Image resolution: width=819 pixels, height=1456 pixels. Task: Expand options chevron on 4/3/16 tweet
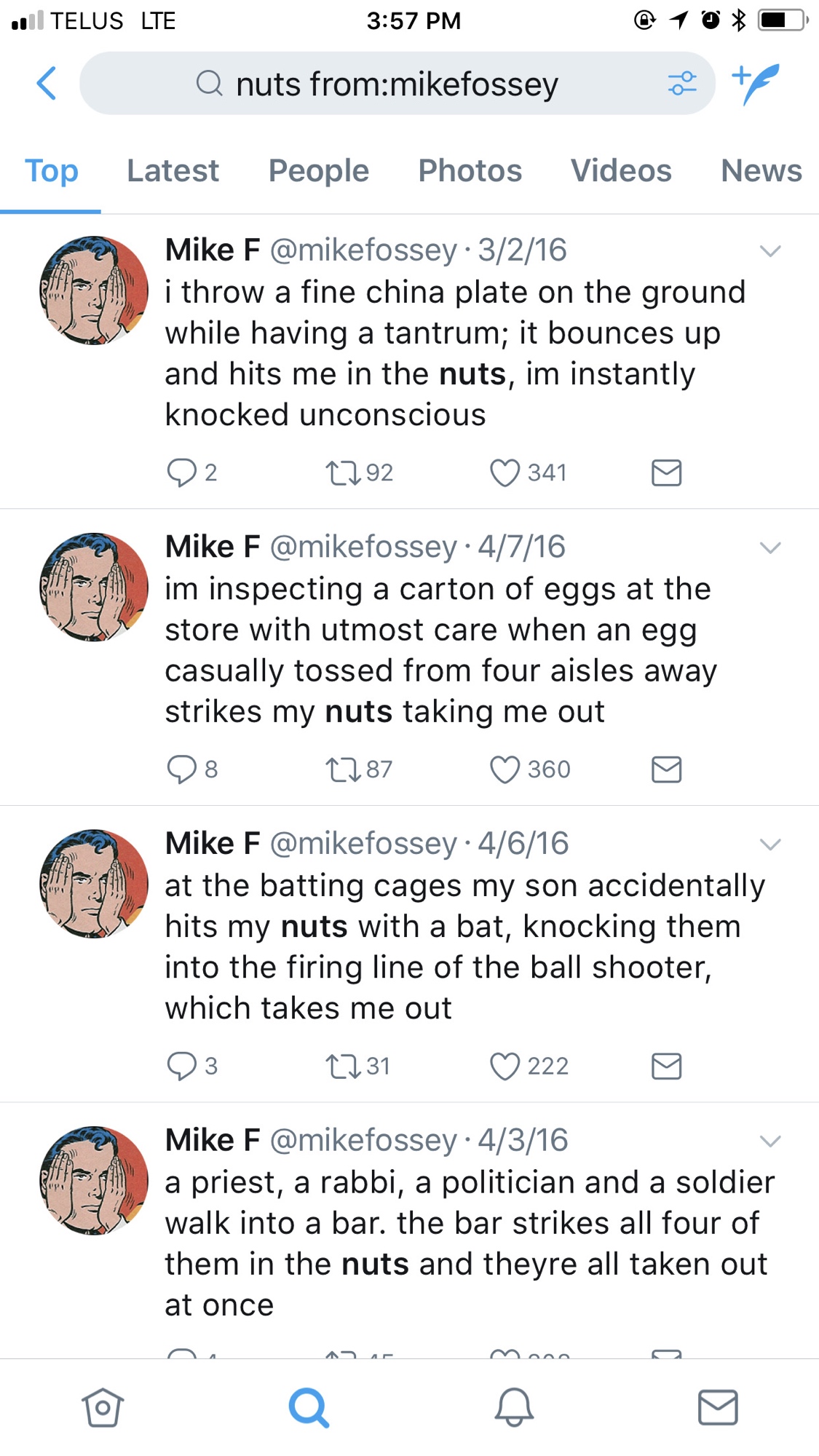770,1141
